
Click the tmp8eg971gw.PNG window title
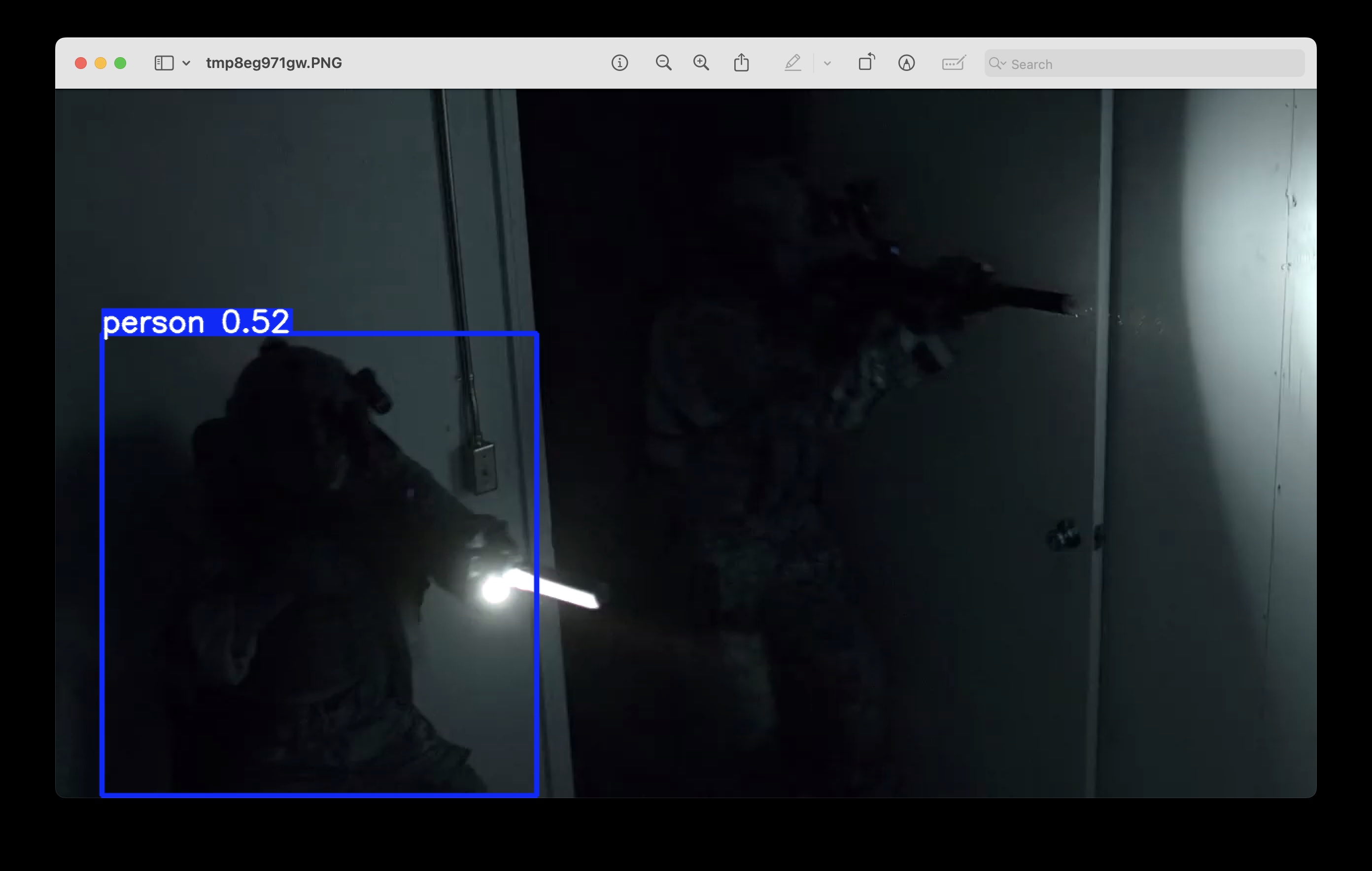tap(274, 63)
